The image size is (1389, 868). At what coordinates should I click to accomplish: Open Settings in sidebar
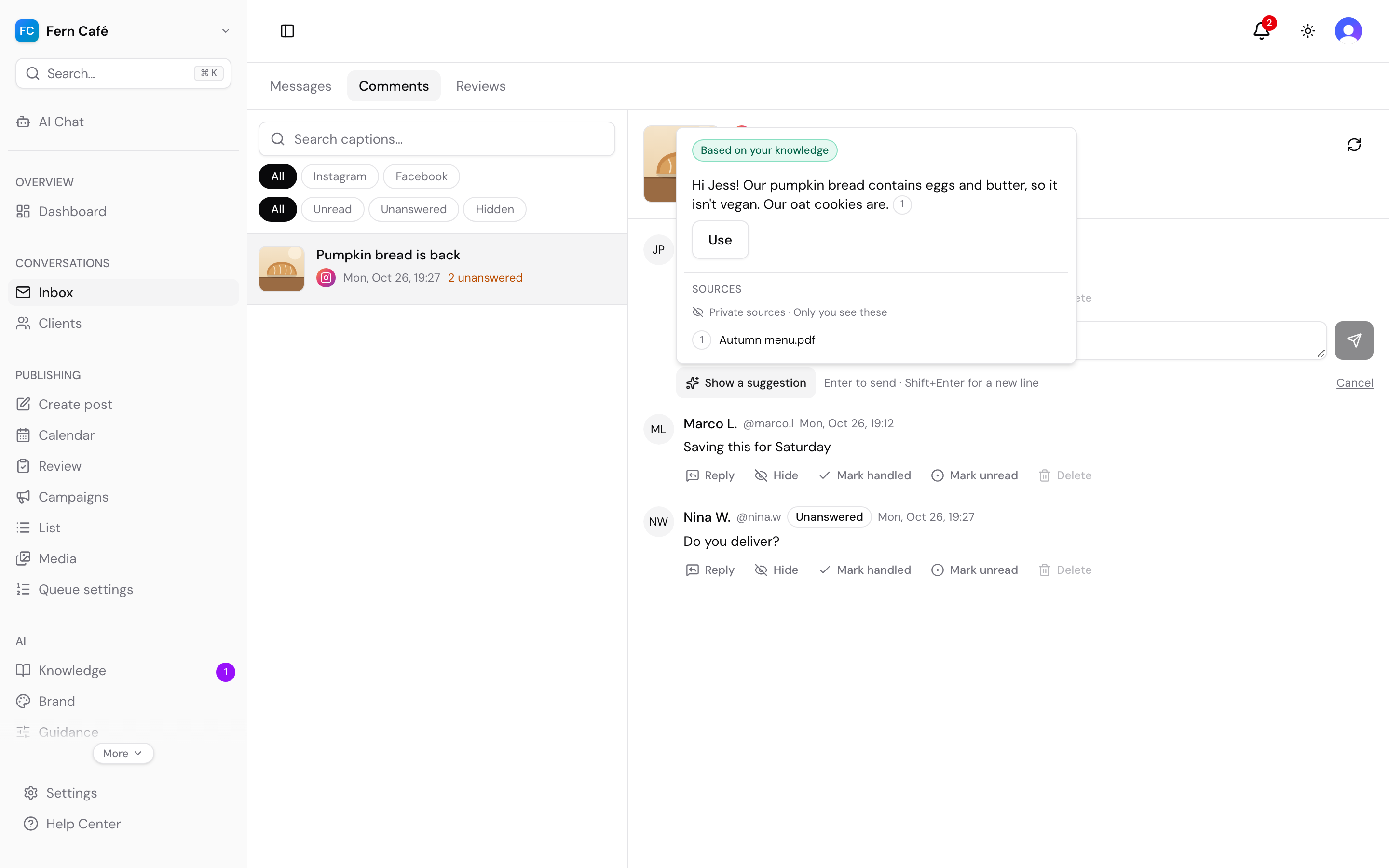tap(123, 793)
